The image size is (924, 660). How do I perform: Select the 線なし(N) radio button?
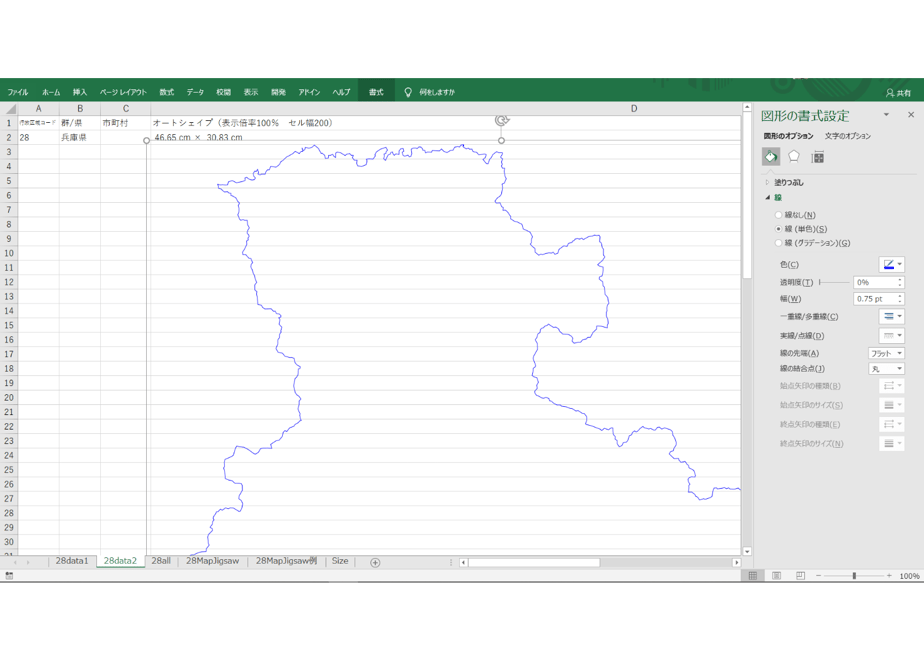(778, 215)
